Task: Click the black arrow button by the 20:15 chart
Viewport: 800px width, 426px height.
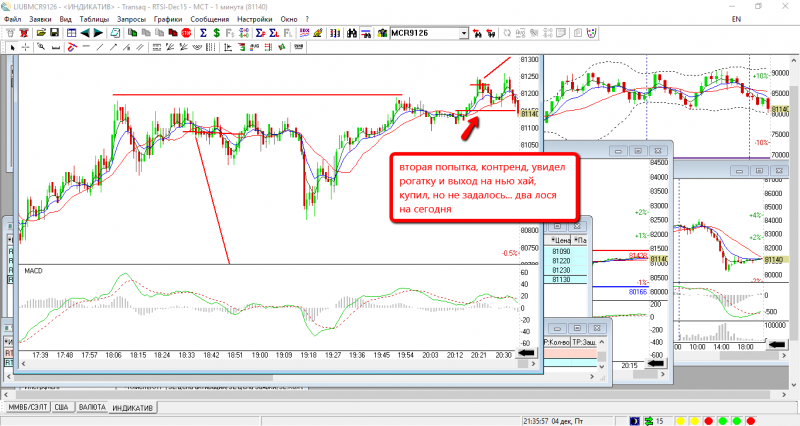Action: (655, 364)
